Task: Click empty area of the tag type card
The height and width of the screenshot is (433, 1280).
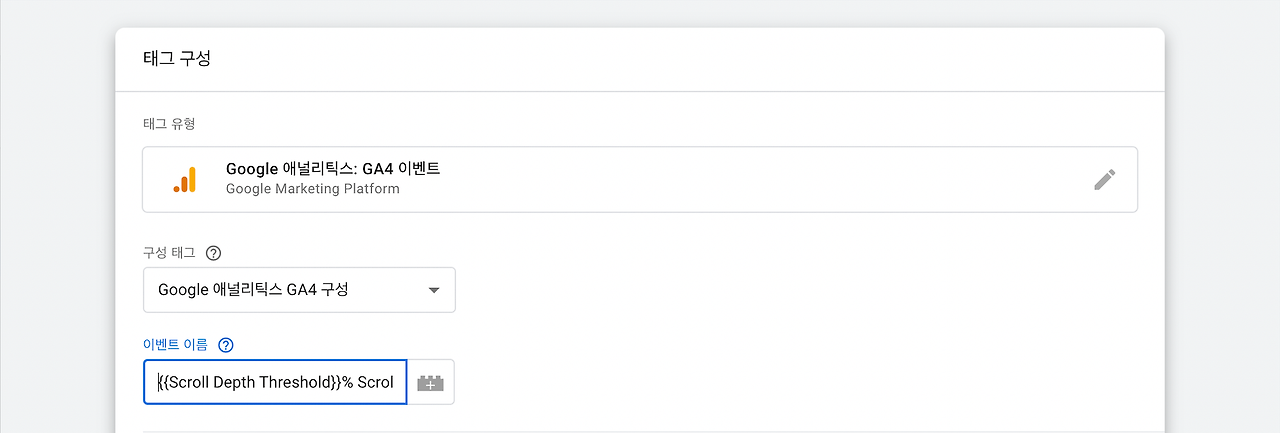Action: (750, 180)
